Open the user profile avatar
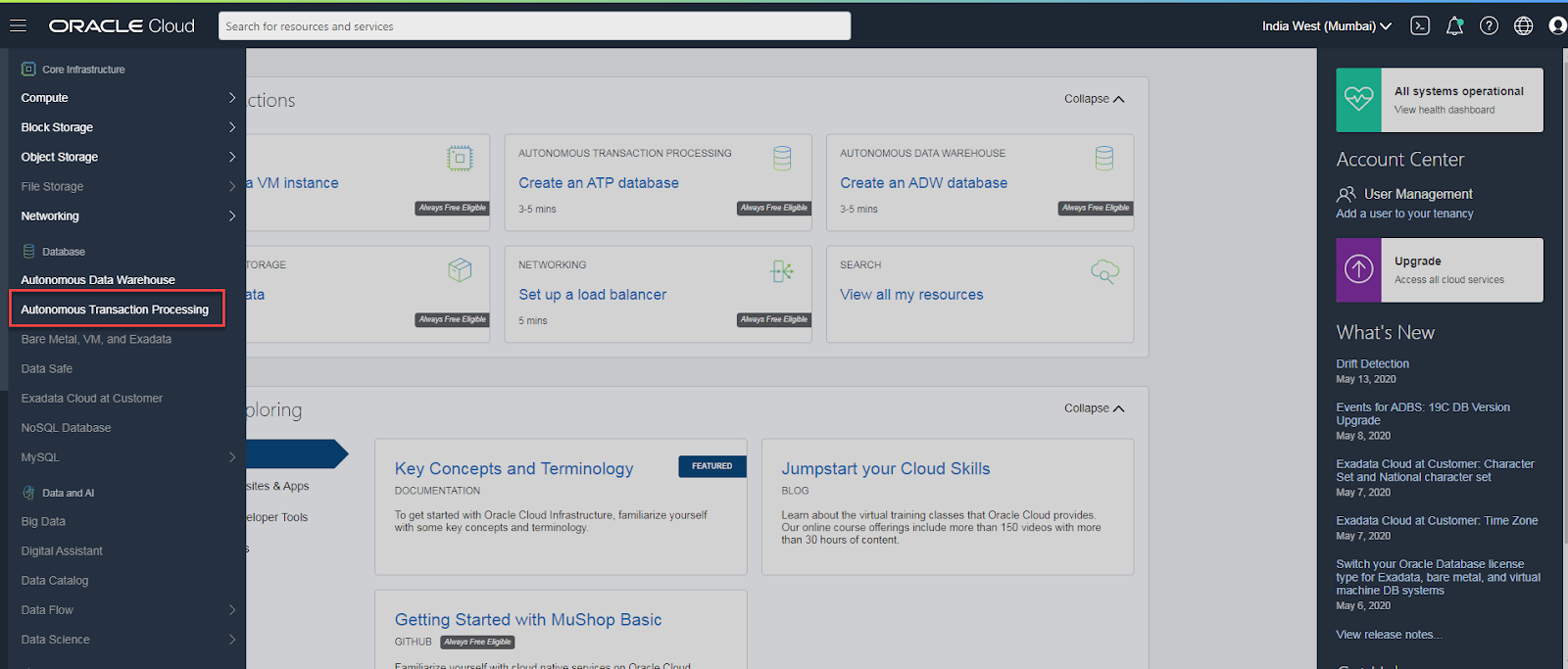The image size is (1568, 669). 1557,25
